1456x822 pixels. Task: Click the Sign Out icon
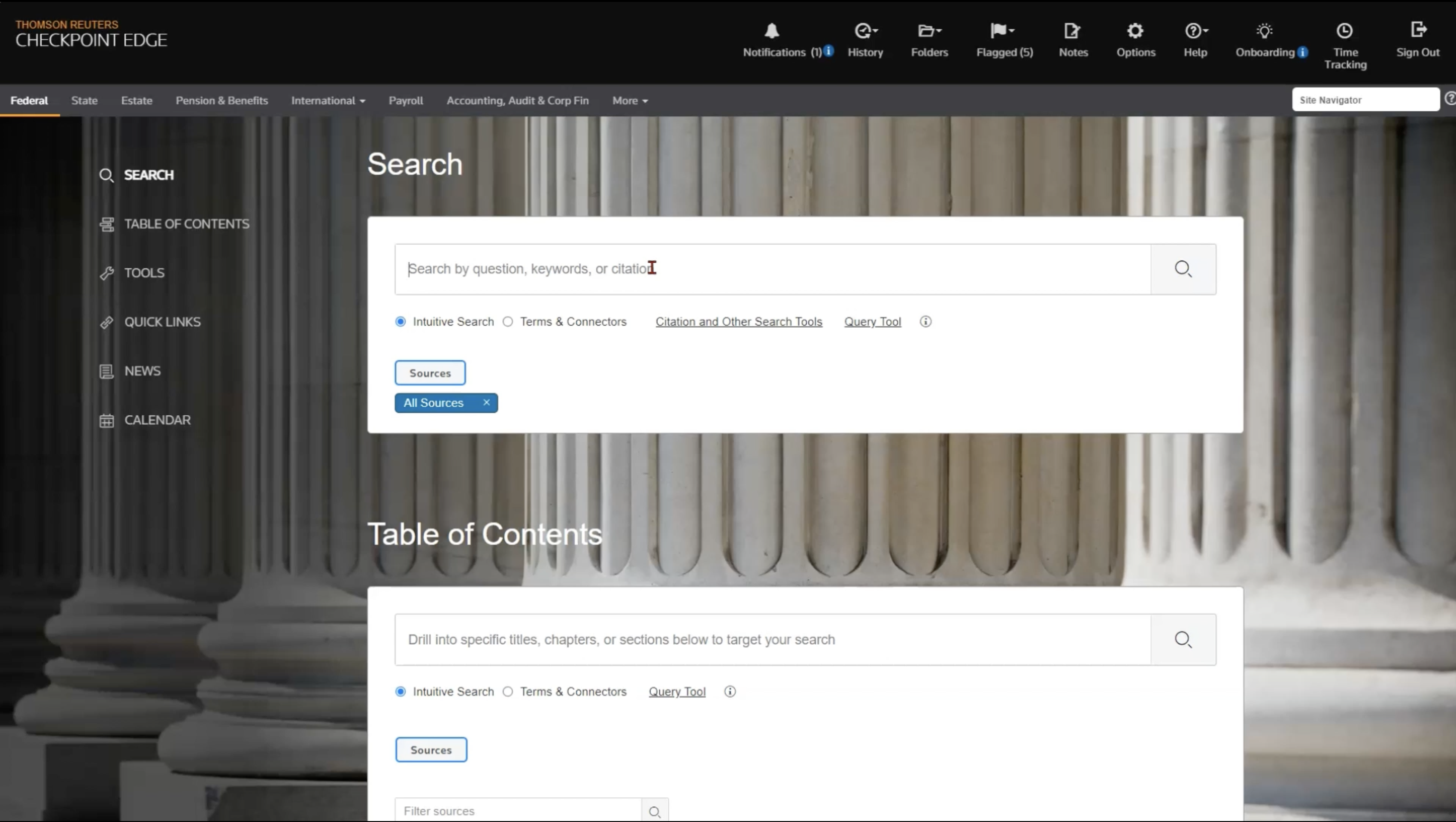pyautogui.click(x=1418, y=30)
